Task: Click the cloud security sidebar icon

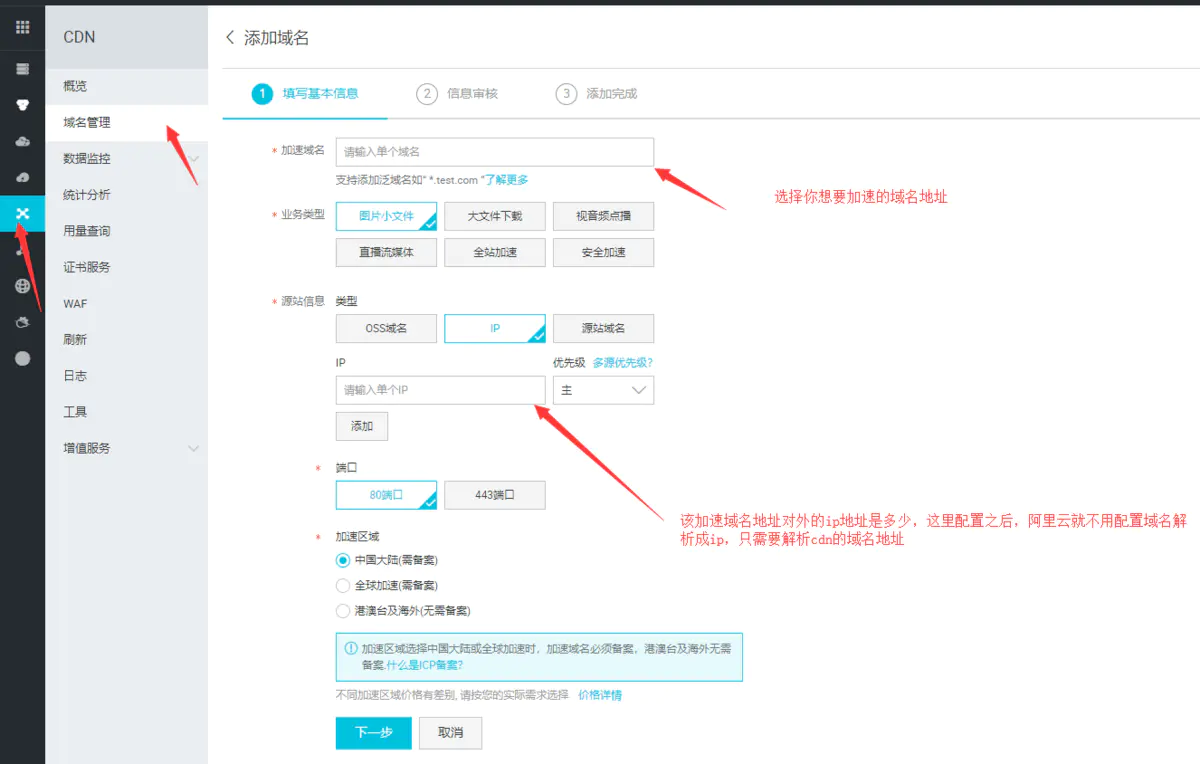Action: tap(22, 322)
